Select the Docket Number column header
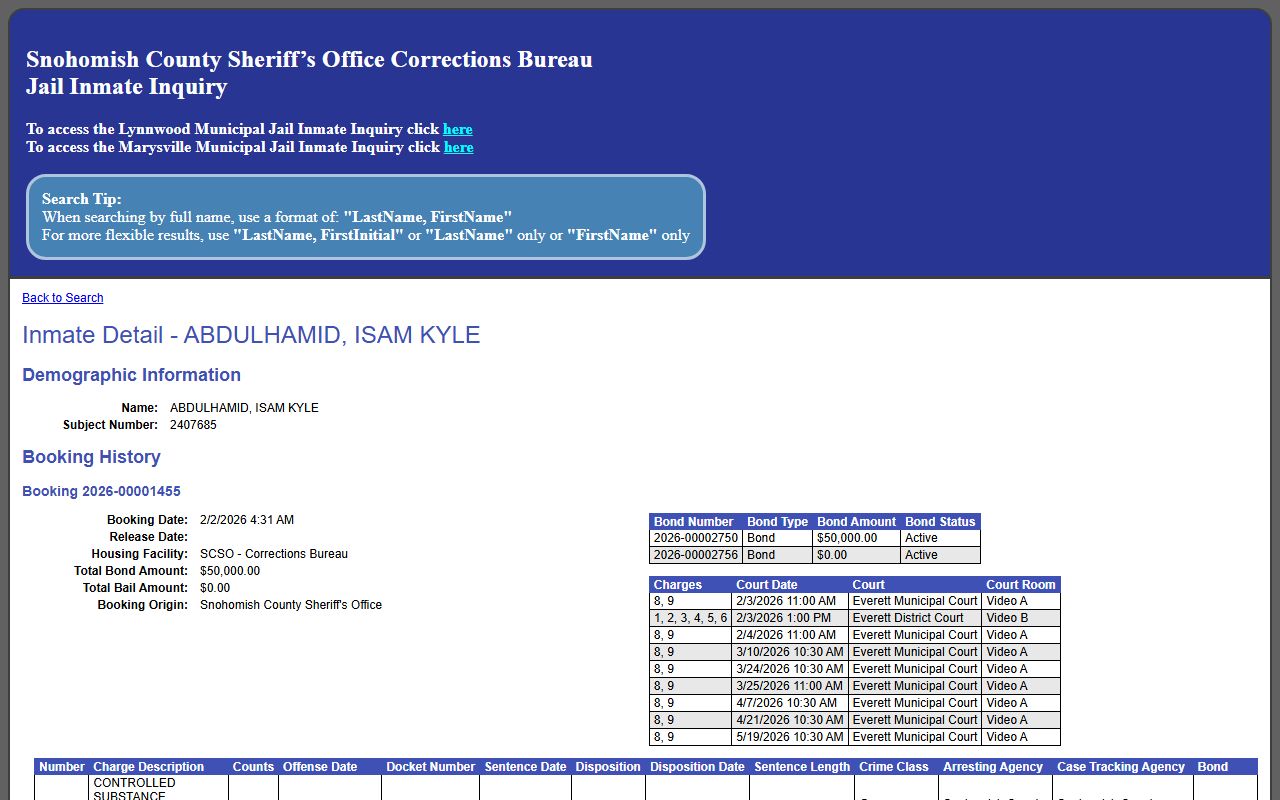Screen dimensions: 1280x800 click(x=431, y=767)
